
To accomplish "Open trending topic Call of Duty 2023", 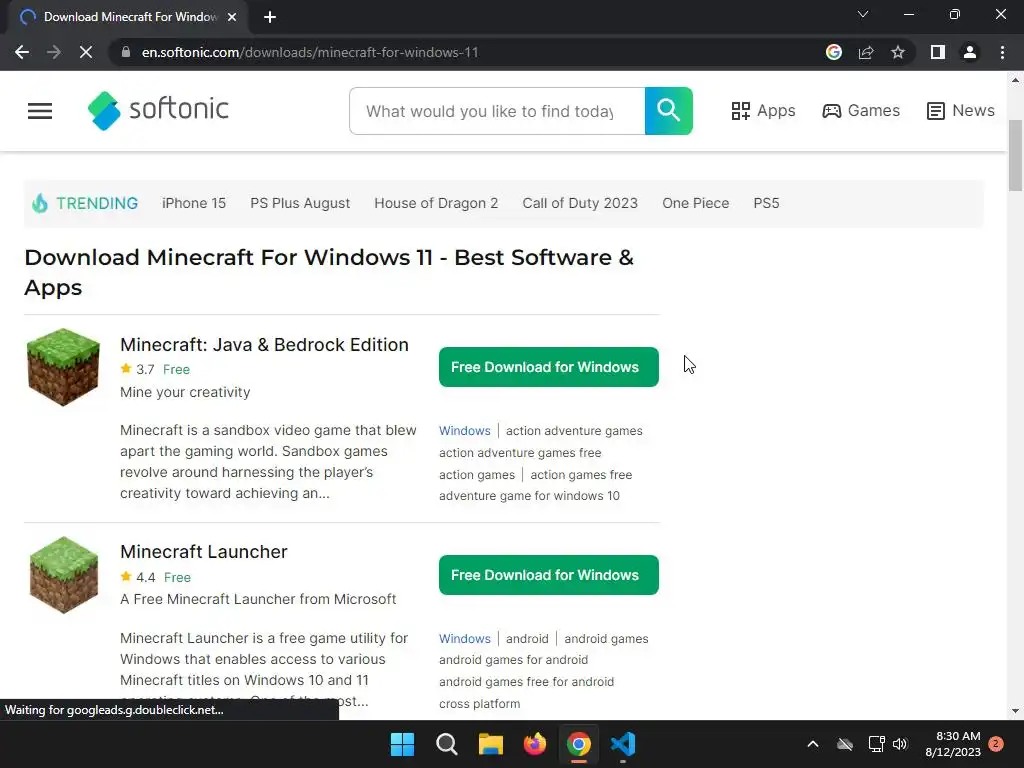I will [x=580, y=203].
